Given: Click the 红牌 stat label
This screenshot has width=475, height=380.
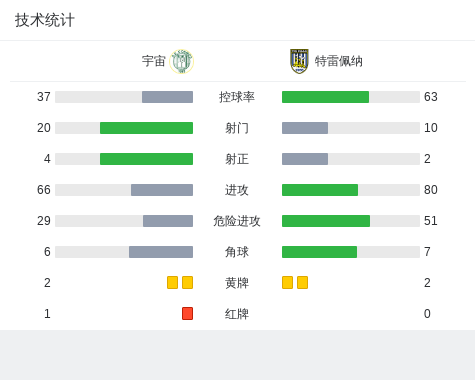Looking at the screenshot, I should [x=237, y=314].
